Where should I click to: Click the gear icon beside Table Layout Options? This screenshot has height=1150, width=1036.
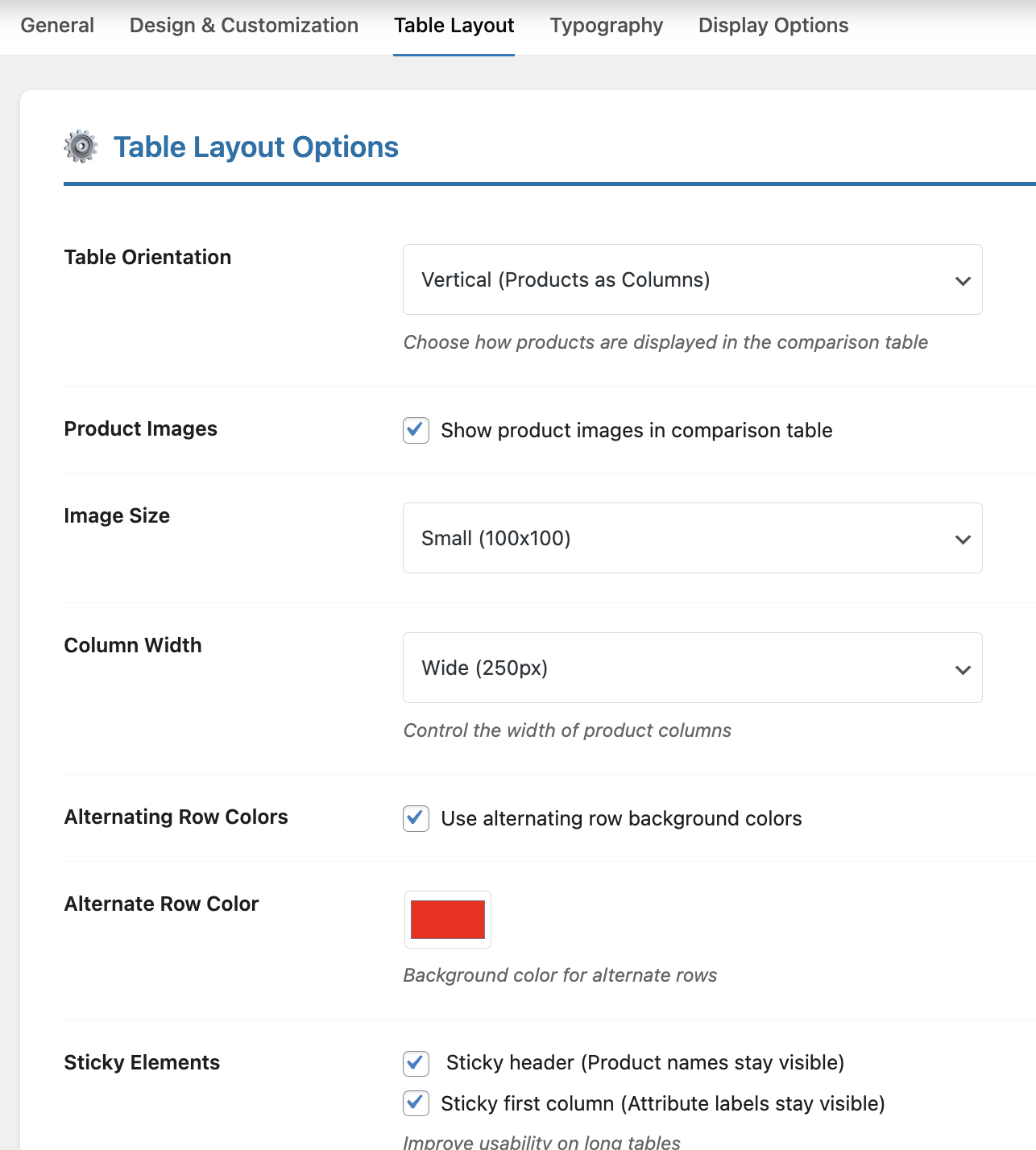pyautogui.click(x=81, y=147)
